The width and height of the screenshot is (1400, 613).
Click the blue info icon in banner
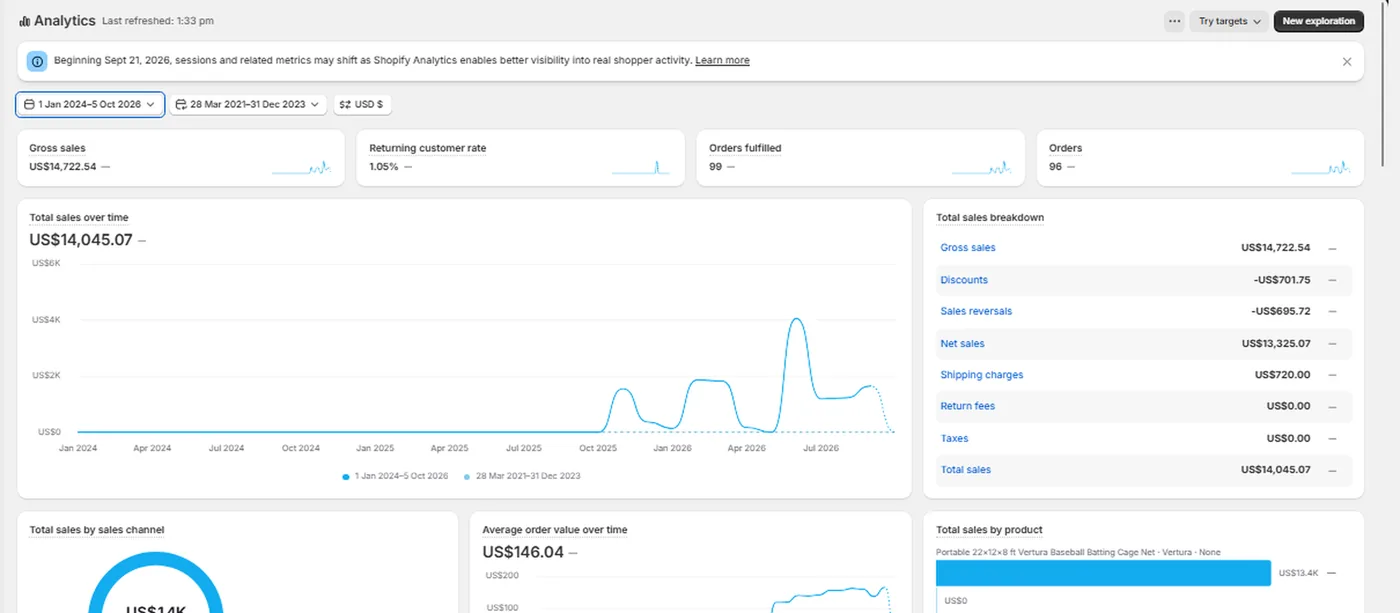pos(37,61)
